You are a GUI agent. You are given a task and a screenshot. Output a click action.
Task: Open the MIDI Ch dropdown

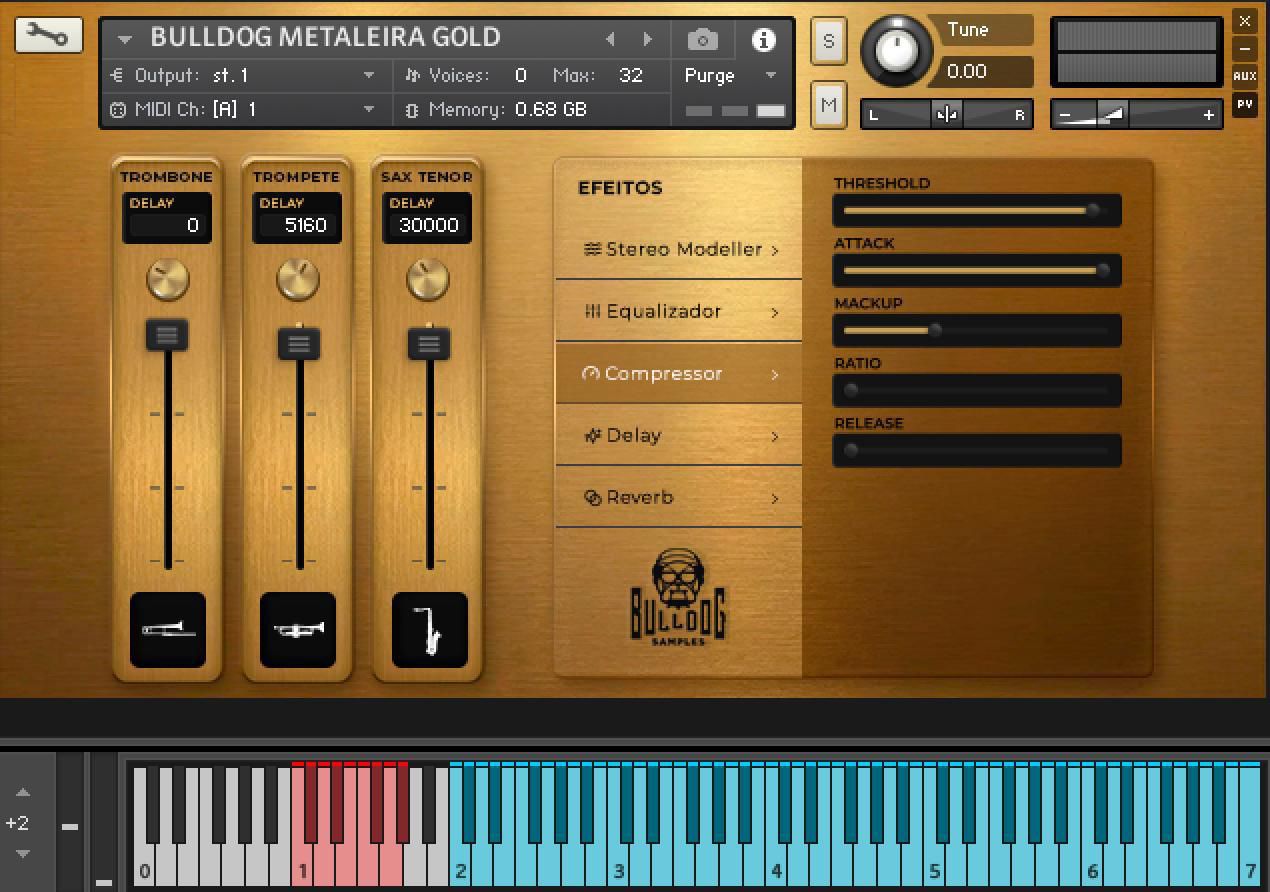click(x=369, y=110)
